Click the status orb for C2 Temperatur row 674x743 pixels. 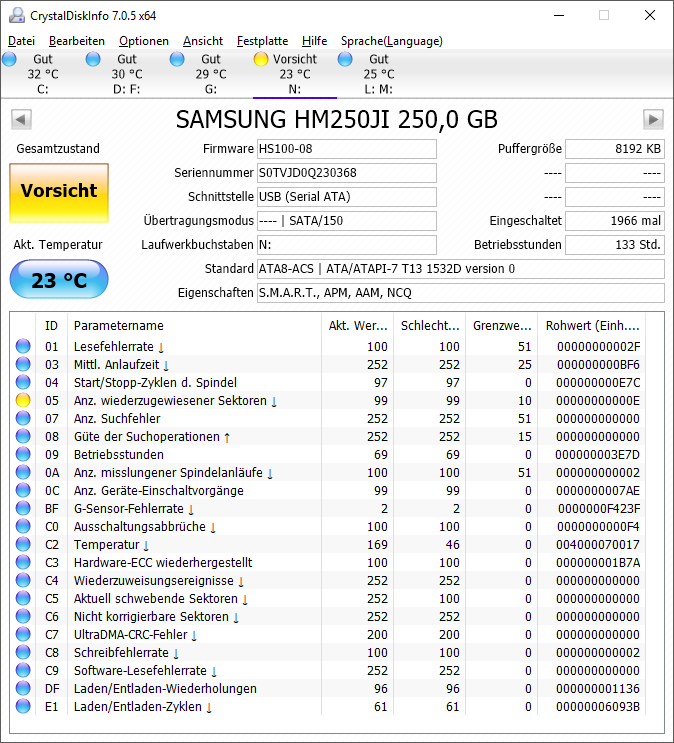tap(23, 544)
